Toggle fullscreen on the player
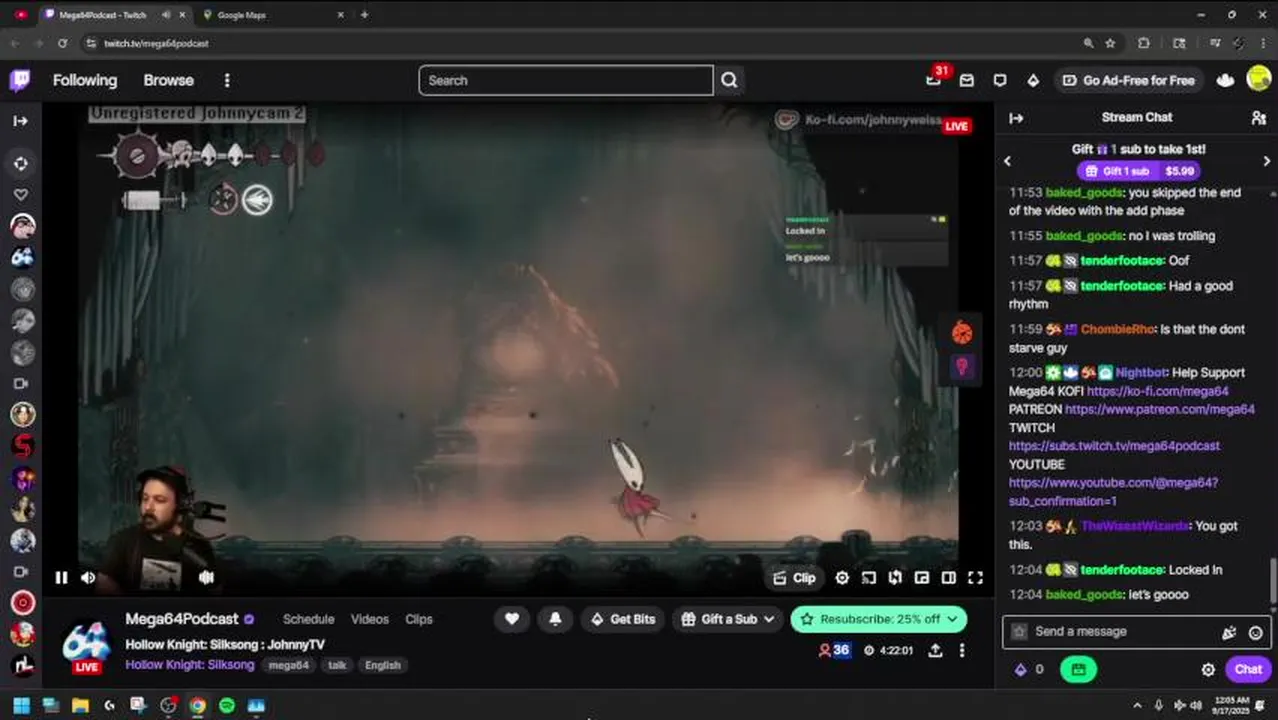 pos(975,577)
